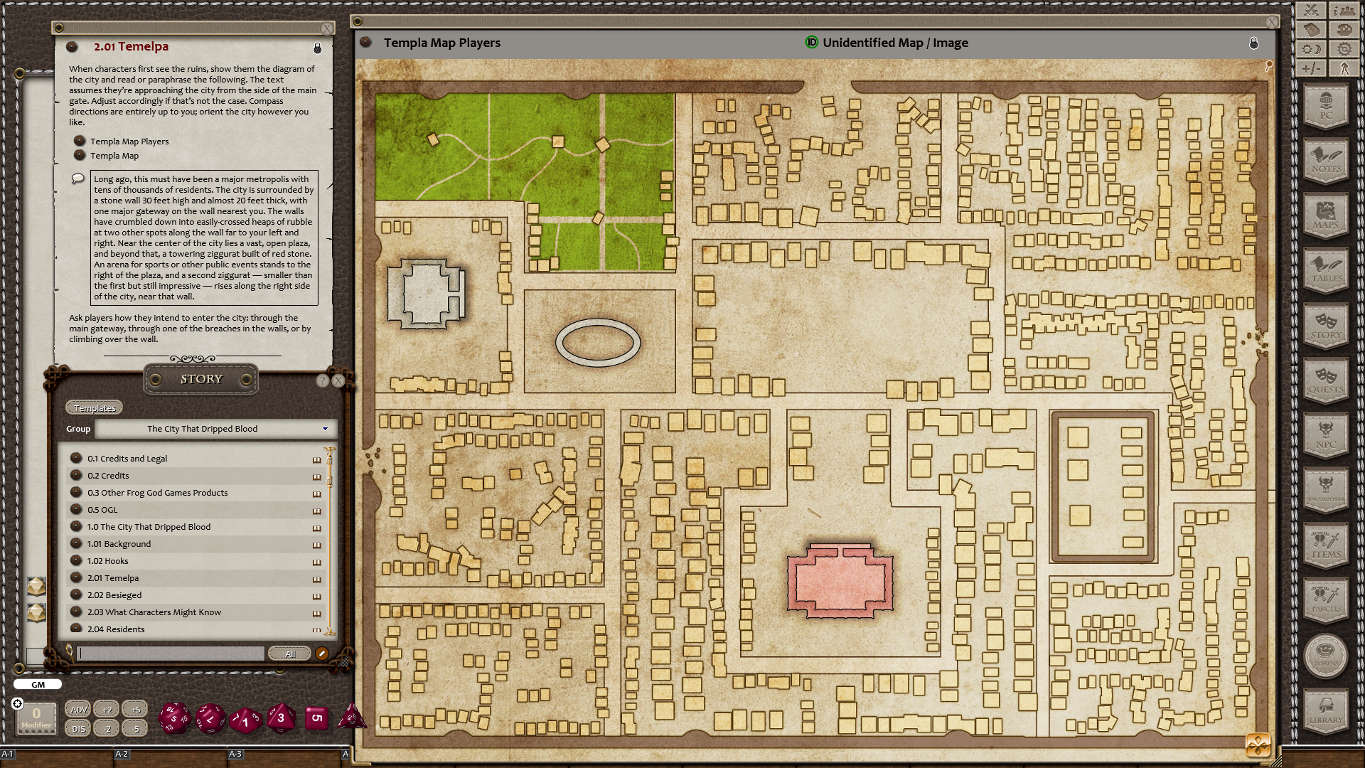Toggle the DIS disadvantage modifier button

pyautogui.click(x=77, y=728)
